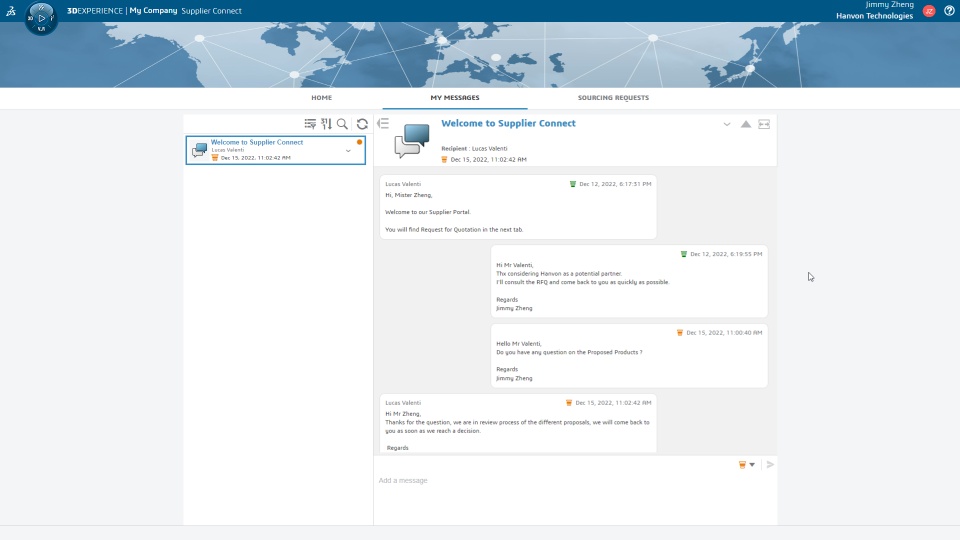Click the Dec 15, 2022, 11:00:40 AM timestamp
This screenshot has width=960, height=540.
[x=724, y=333]
